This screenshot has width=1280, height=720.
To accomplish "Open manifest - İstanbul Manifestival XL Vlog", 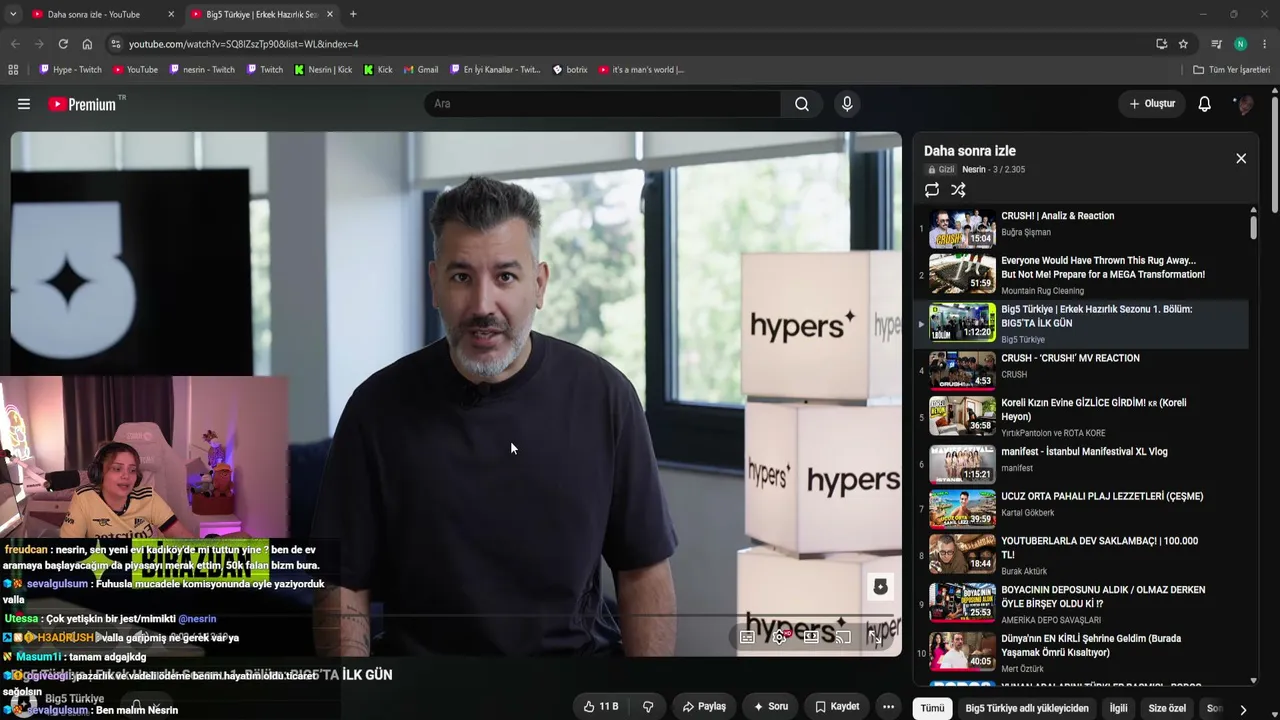I will point(1081,464).
